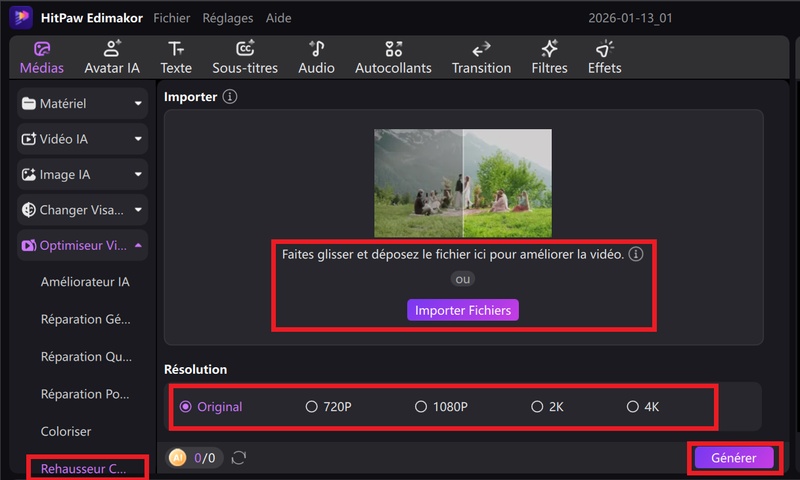The height and width of the screenshot is (480, 800).
Task: Switch to the Effets tab
Action: (x=605, y=58)
